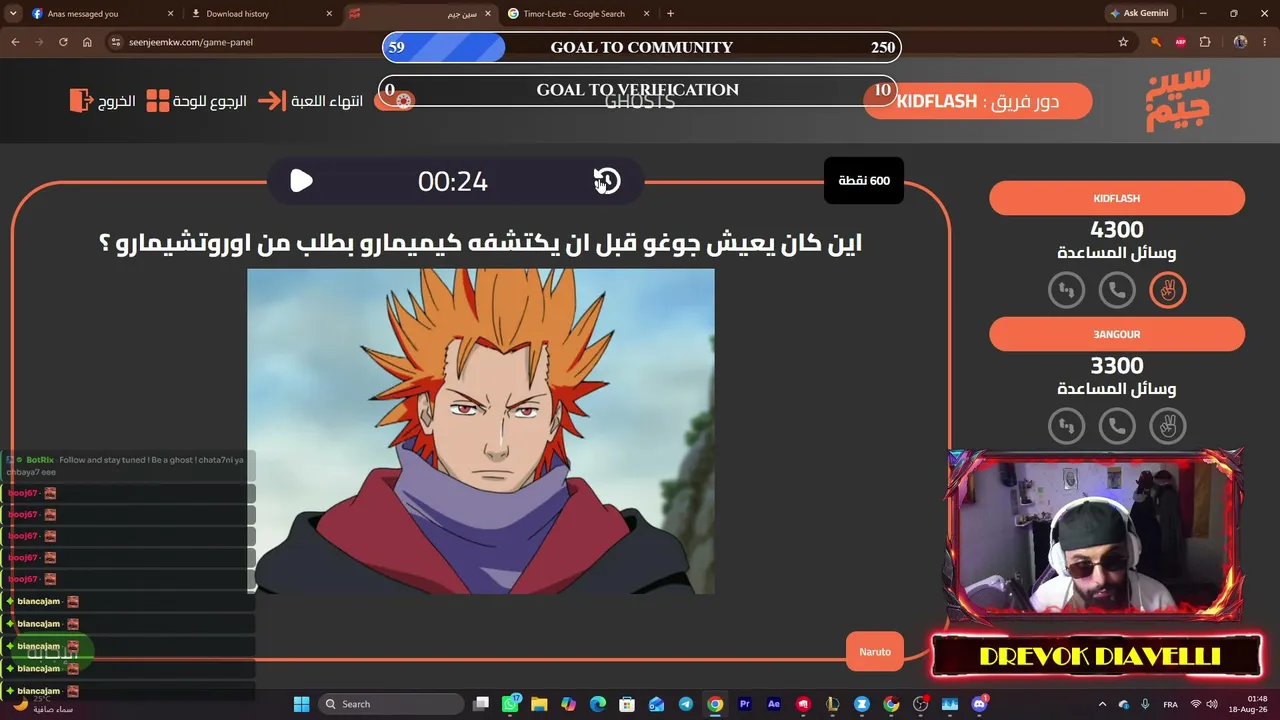Open a new browser tab

pyautogui.click(x=670, y=14)
